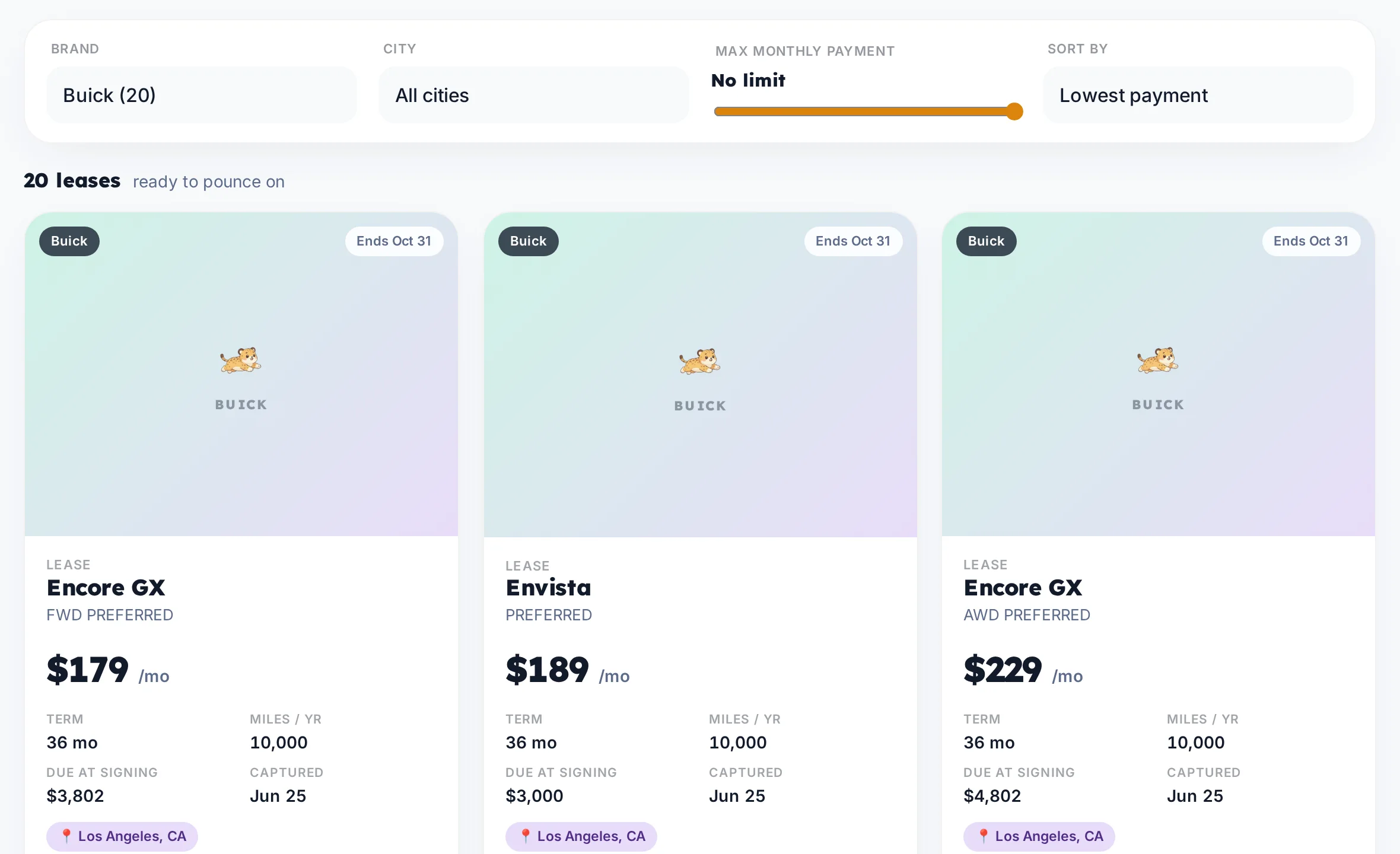Viewport: 1400px width, 854px height.
Task: Expand the City filter showing All cities
Action: tap(534, 95)
